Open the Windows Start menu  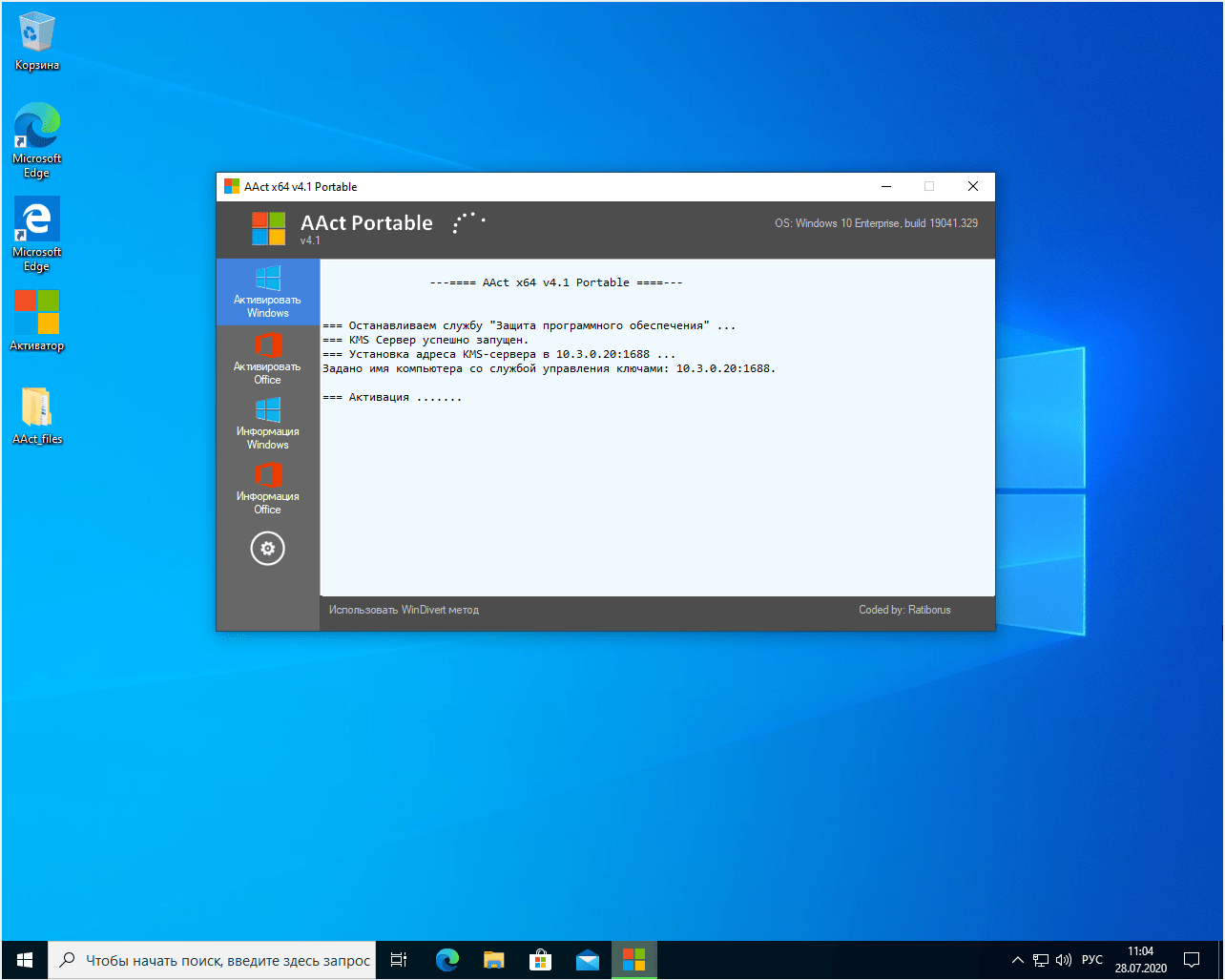click(23, 959)
